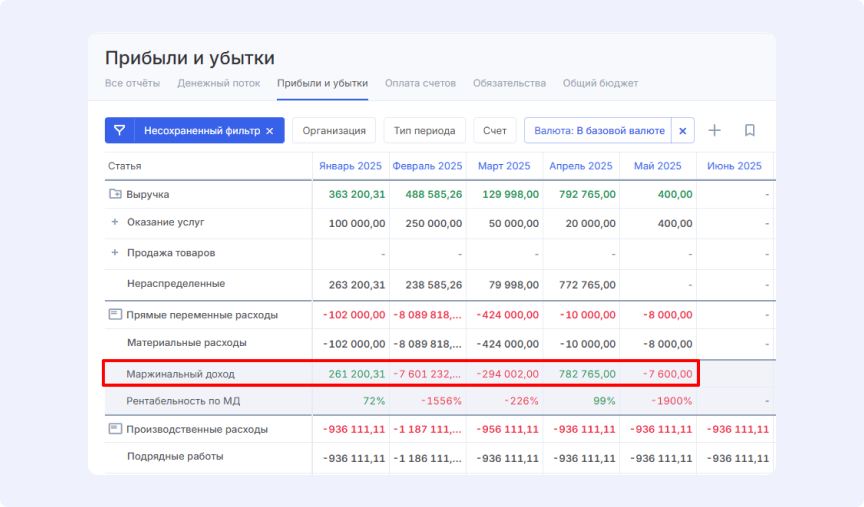Collapse Производственные расходы group icon
Screen dimensions: 864x507
115,429
